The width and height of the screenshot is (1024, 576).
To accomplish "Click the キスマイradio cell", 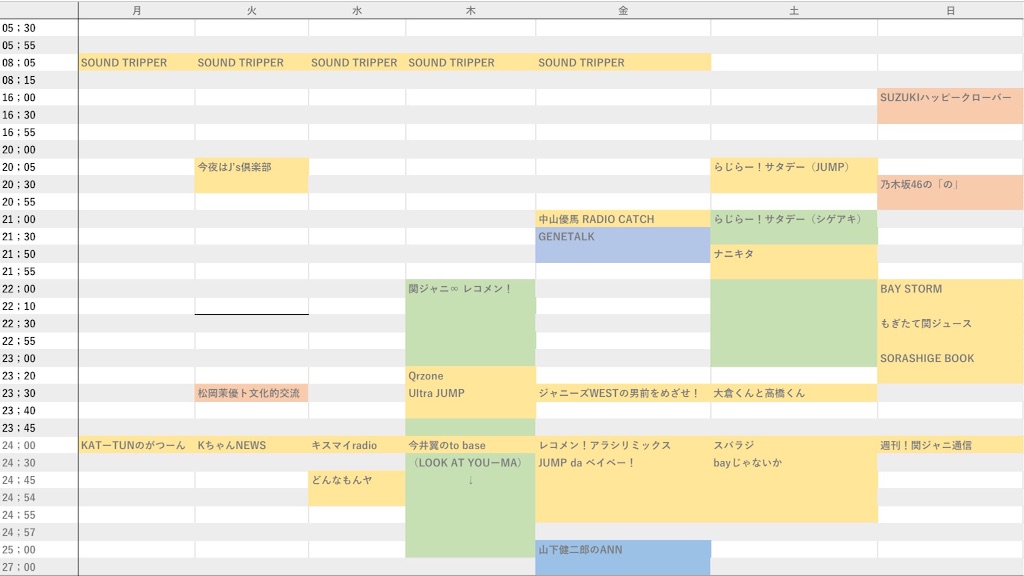I will pyautogui.click(x=357, y=445).
